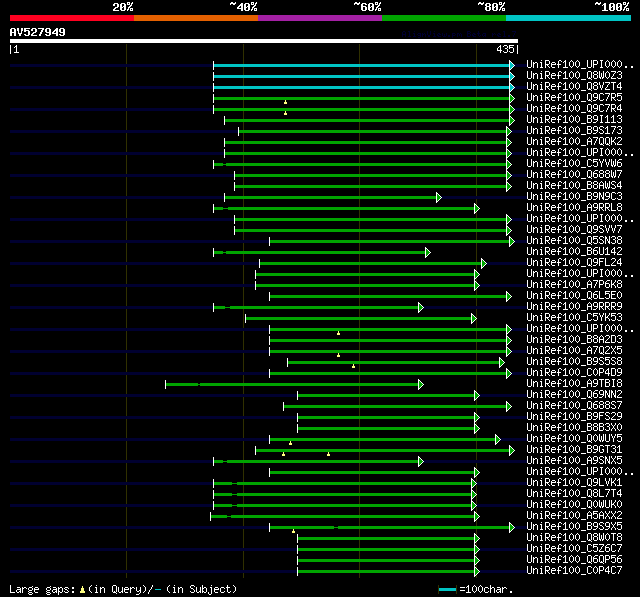Screen dimensions: 640x597
Task: Click the arrowhead ending the UniRef100_Q9FL24 alignment
Action: [484, 264]
